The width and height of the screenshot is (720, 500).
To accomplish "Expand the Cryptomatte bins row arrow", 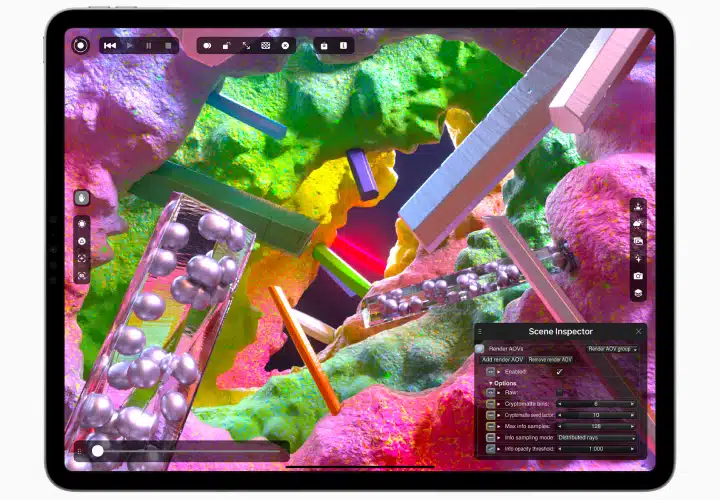I will click(x=499, y=404).
